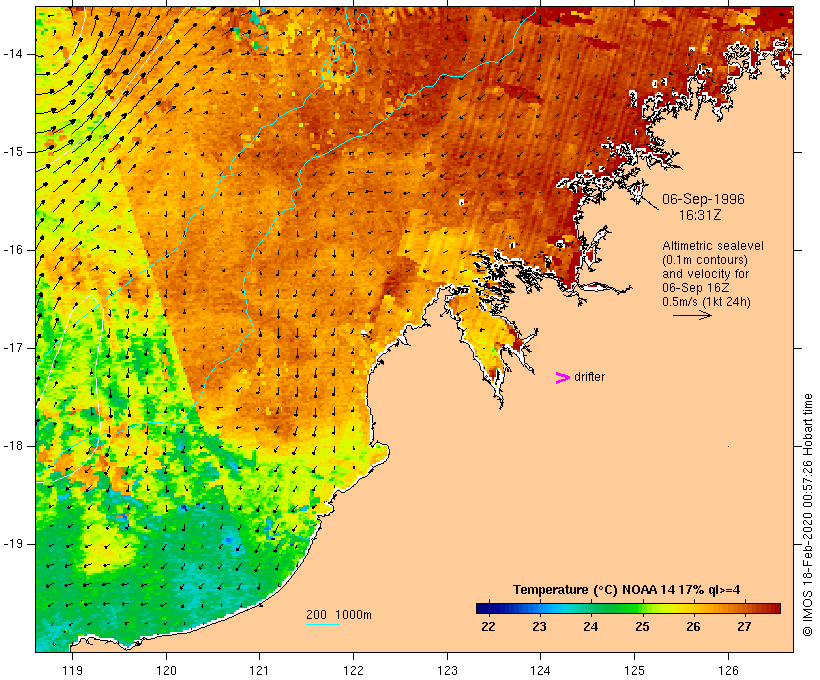
Task: Click the 'drifter' legend label
Action: click(x=589, y=377)
